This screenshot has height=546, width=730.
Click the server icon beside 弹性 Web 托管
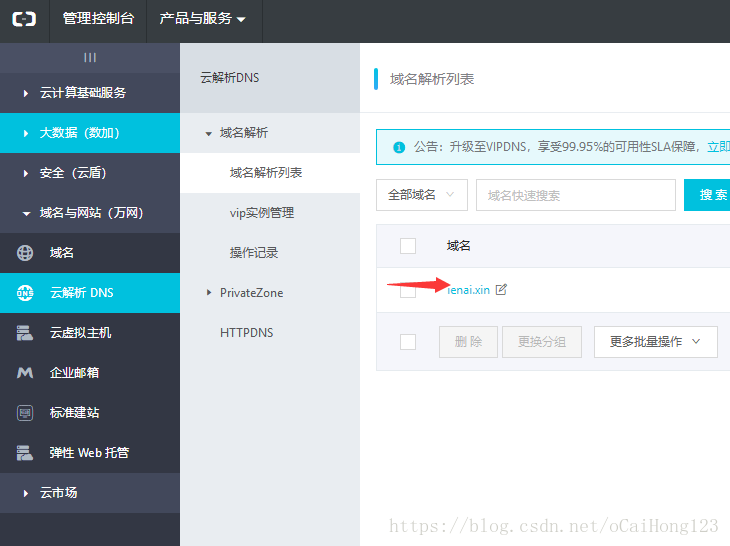tap(25, 453)
